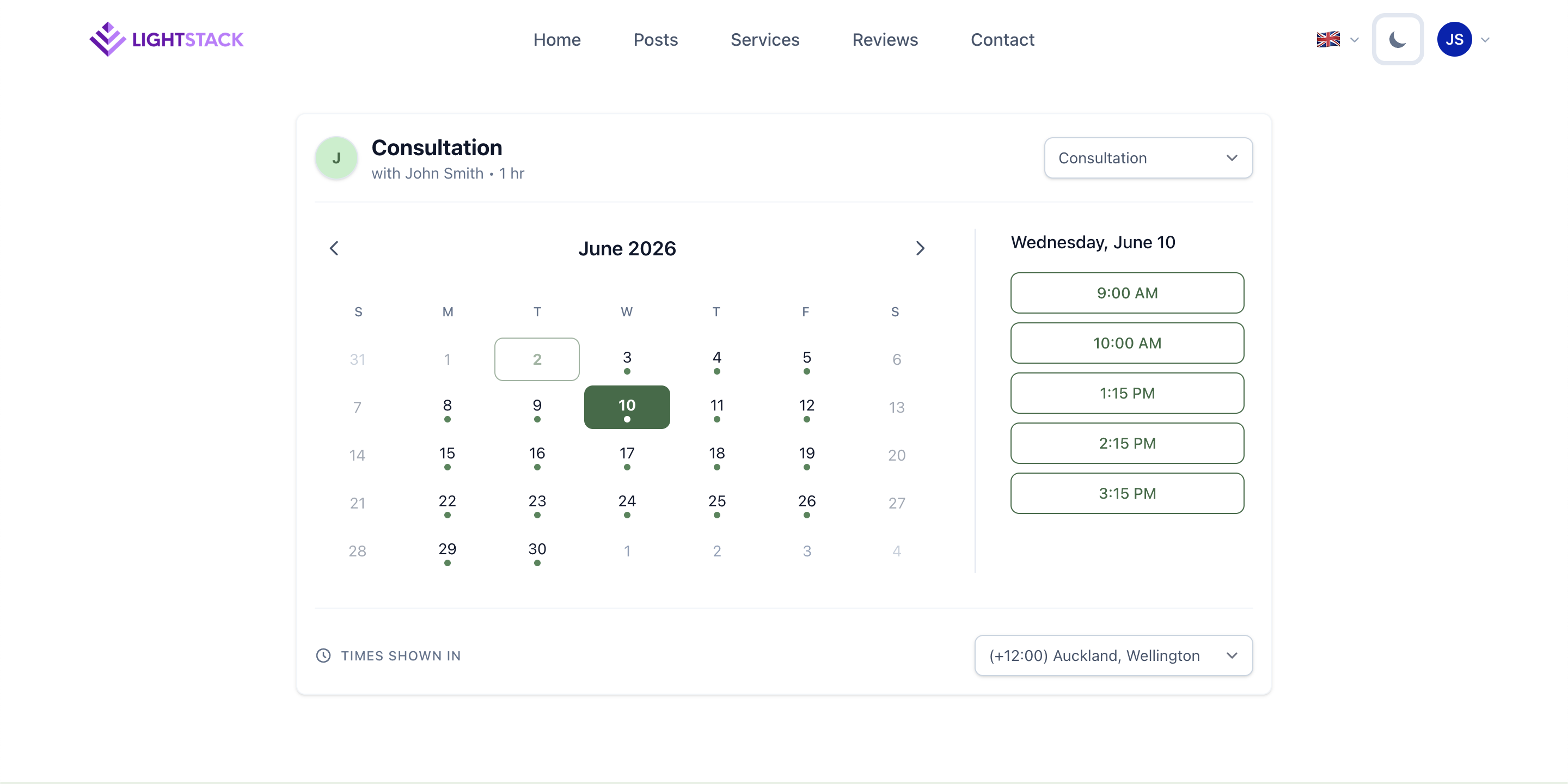The width and height of the screenshot is (1568, 784).
Task: Select June 25 on the calendar
Action: point(717,504)
